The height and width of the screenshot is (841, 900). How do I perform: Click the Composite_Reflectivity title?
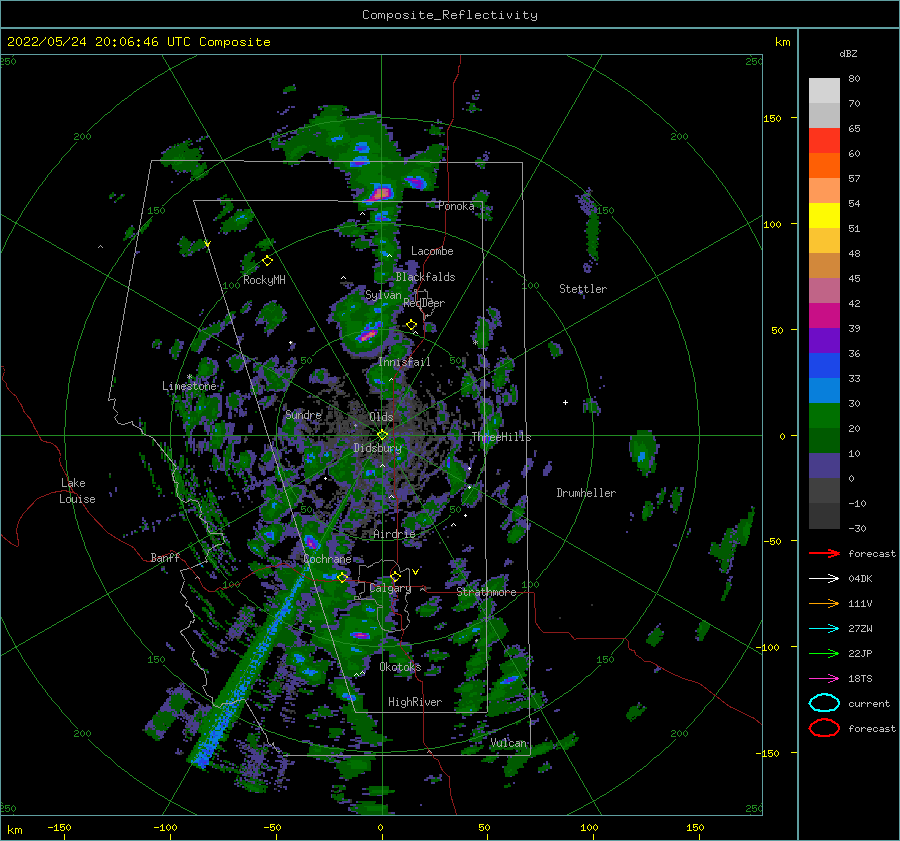[450, 15]
